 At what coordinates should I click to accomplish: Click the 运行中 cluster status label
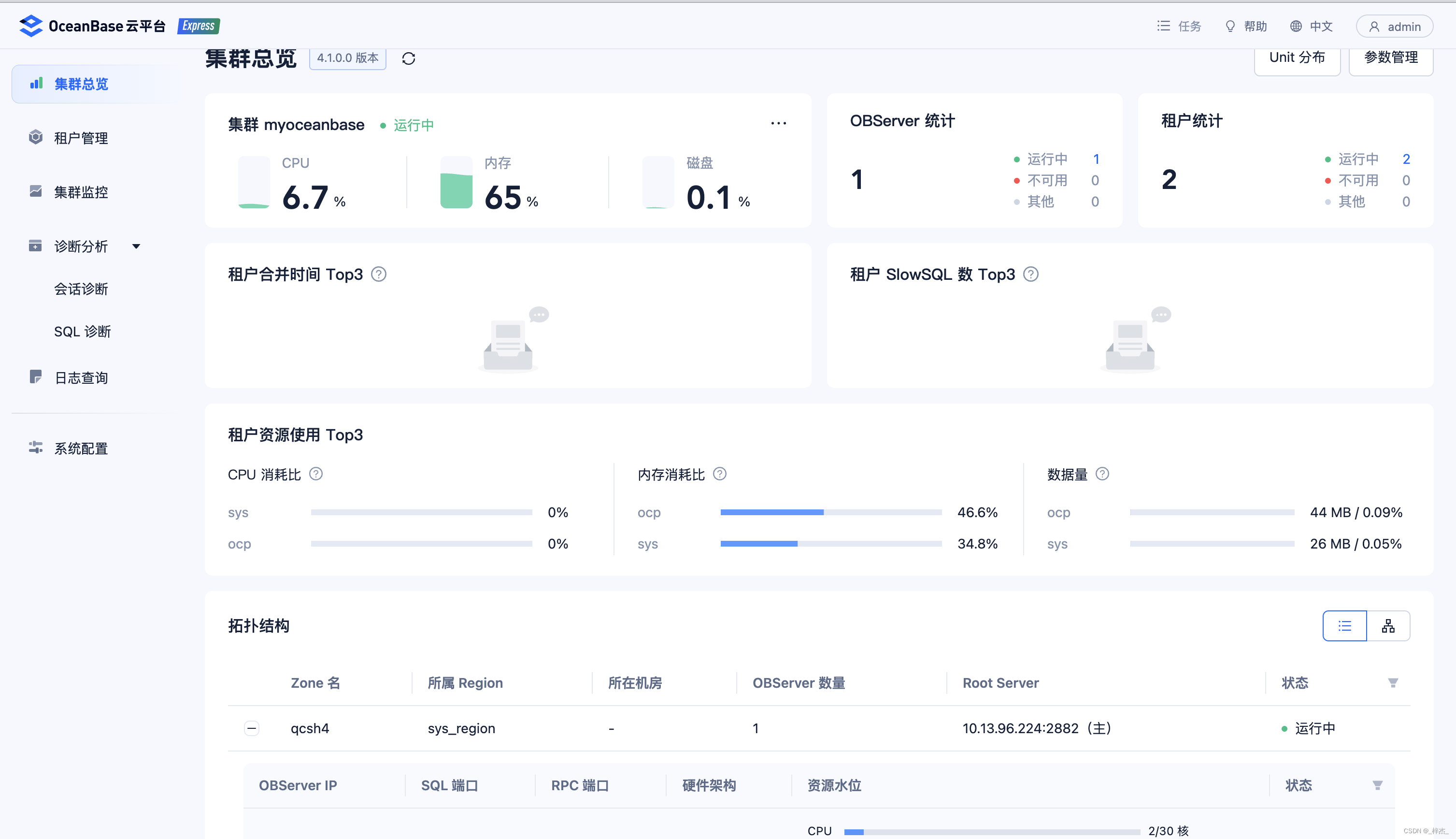point(414,125)
